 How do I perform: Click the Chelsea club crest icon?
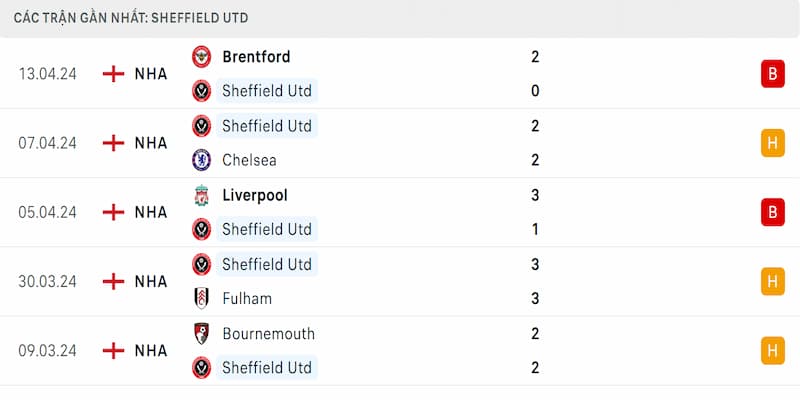202,160
